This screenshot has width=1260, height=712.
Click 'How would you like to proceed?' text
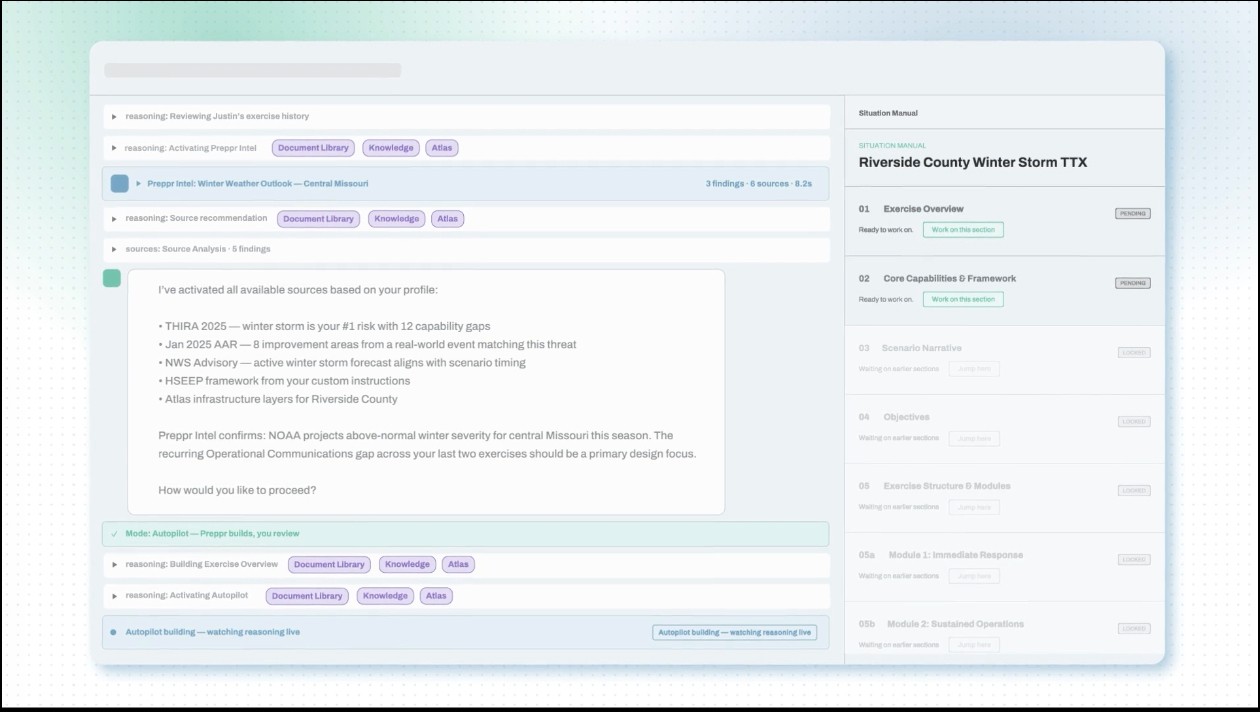237,490
